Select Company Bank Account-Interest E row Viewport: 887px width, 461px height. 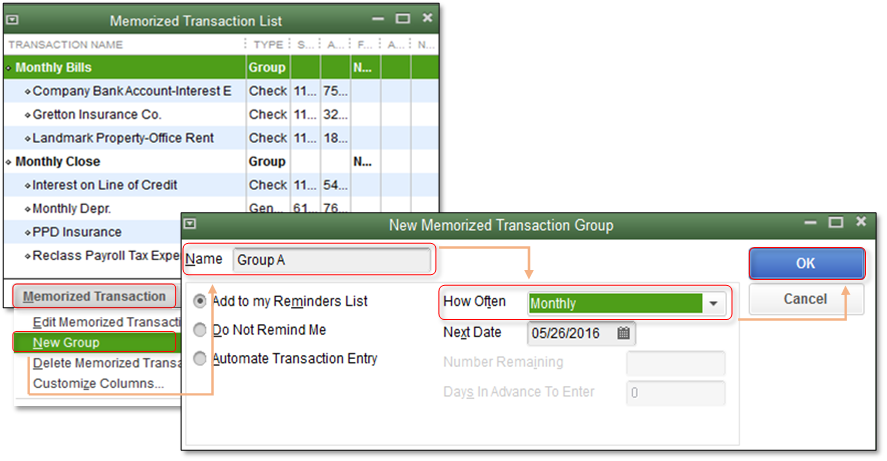coord(221,91)
